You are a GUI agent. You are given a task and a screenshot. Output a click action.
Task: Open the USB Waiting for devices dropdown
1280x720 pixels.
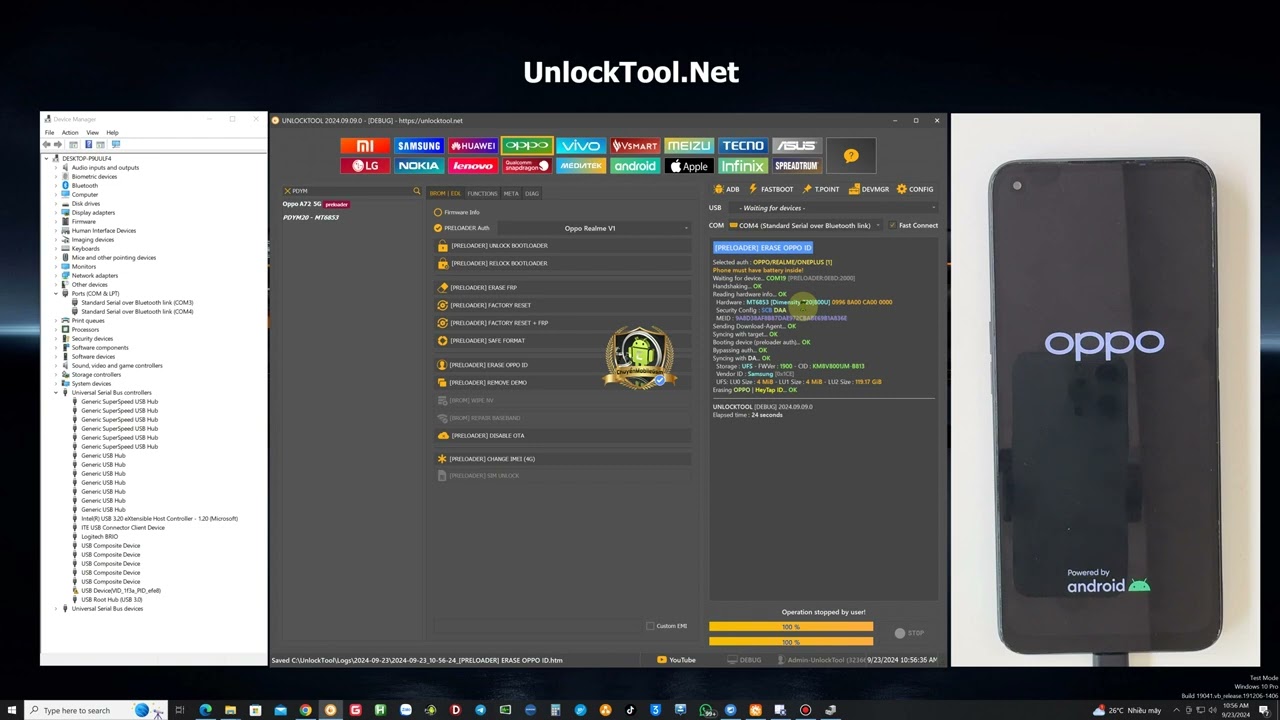[x=832, y=208]
